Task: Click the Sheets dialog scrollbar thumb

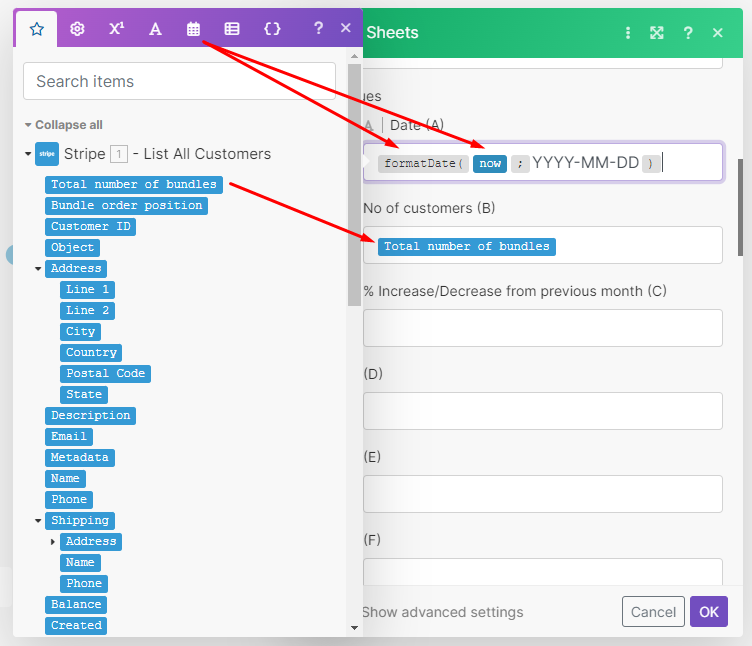Action: pyautogui.click(x=740, y=207)
